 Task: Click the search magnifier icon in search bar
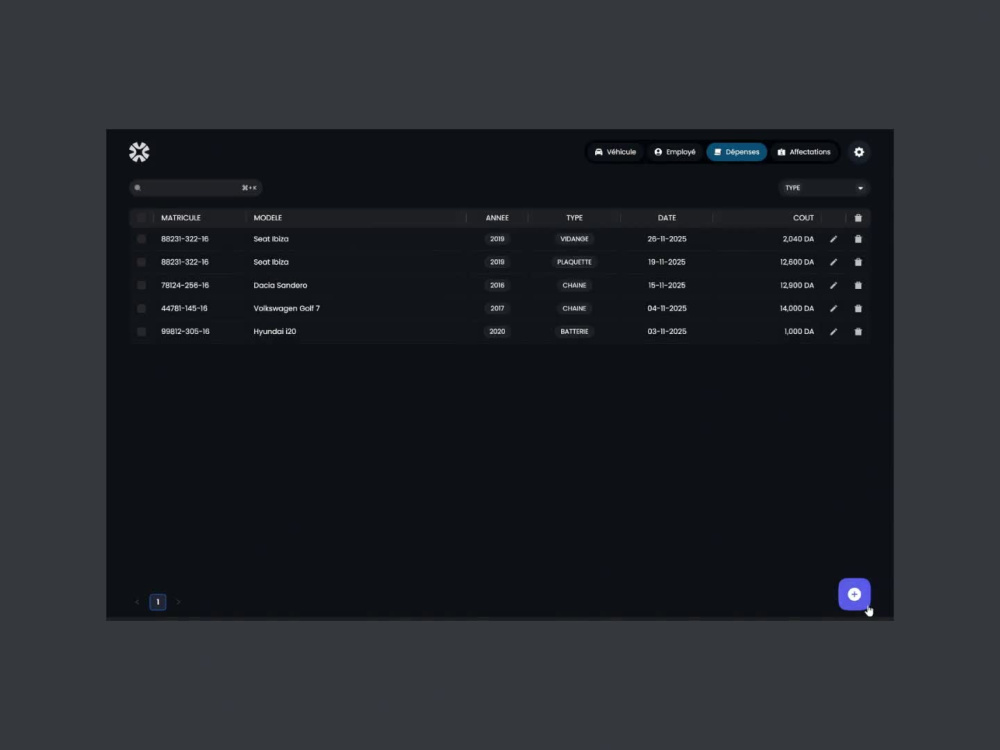[137, 187]
